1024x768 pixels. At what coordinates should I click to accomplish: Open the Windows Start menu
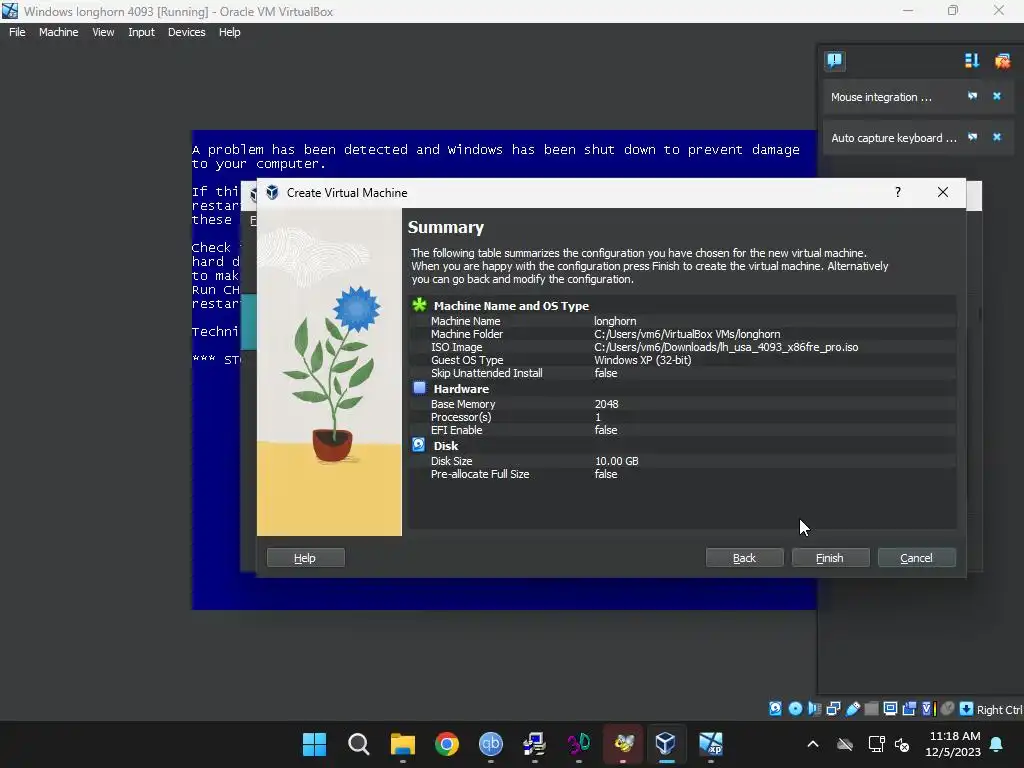pos(314,744)
